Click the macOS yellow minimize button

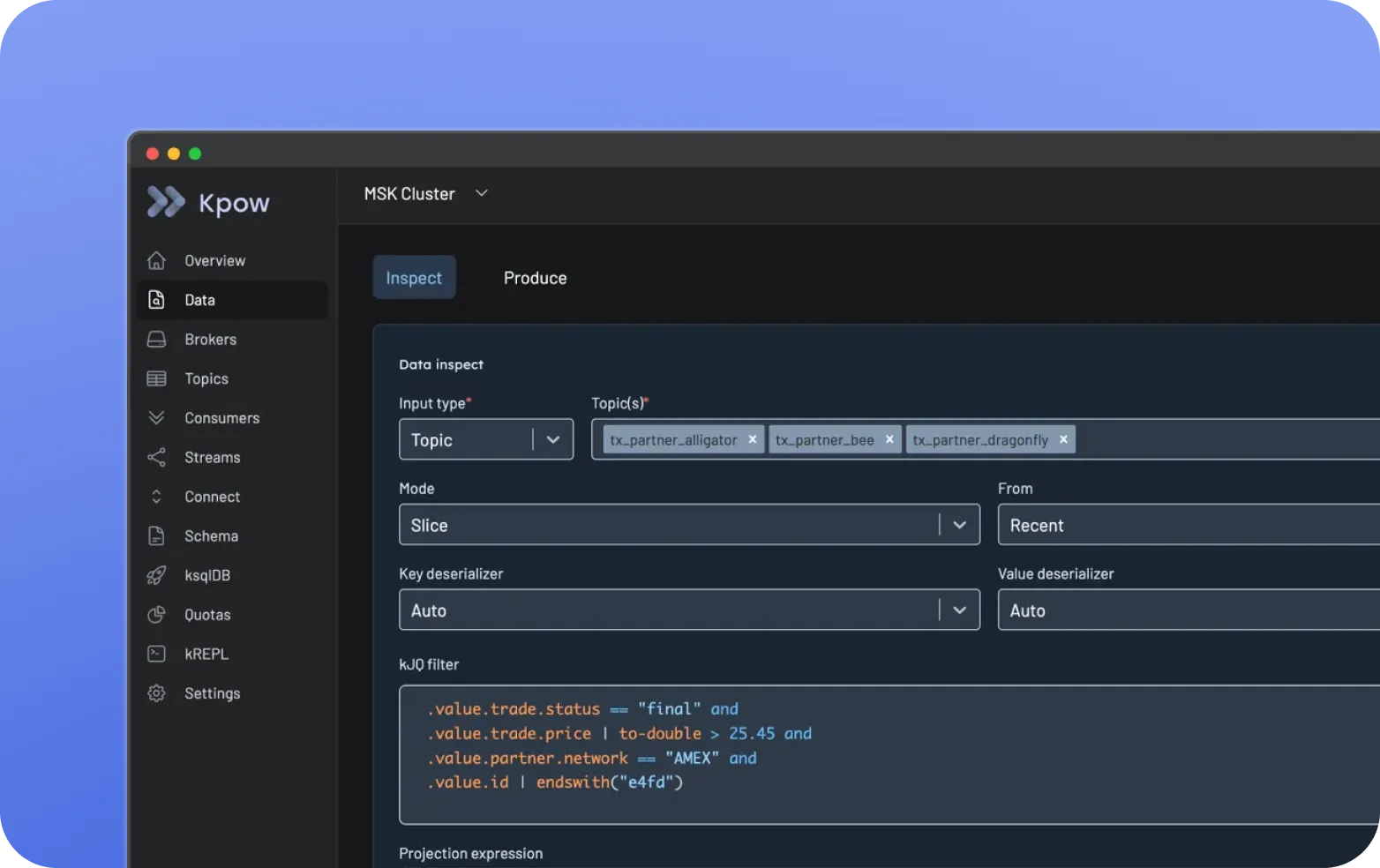(x=174, y=153)
